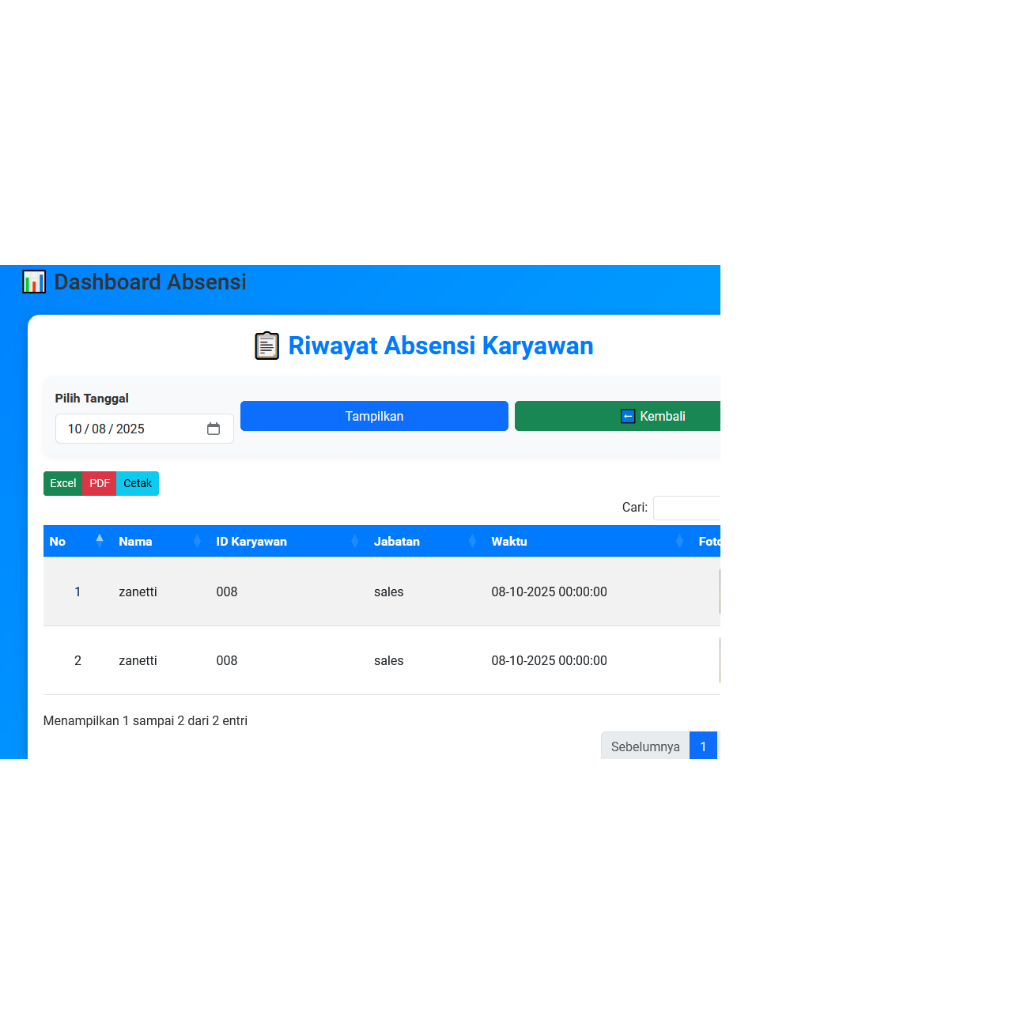Click the Menampilkan 1 sampai 2 dari 2 entri text
1024x1024 pixels.
point(145,721)
